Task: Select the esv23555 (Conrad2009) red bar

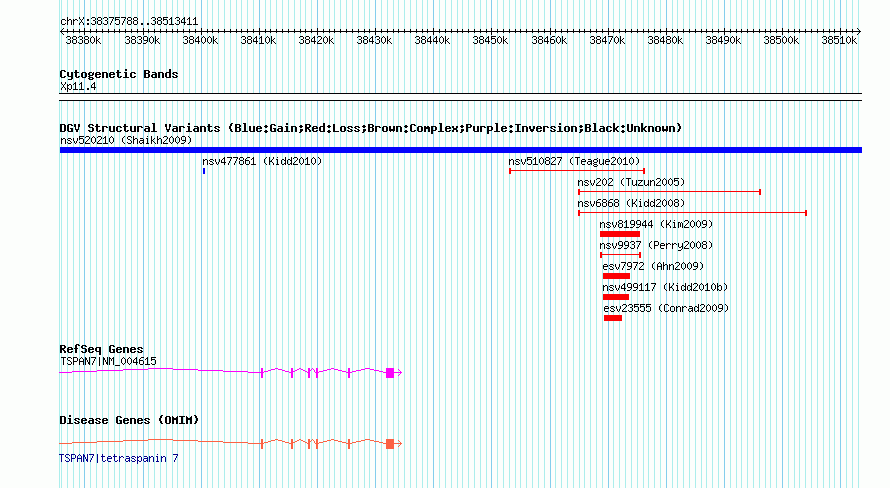Action: (x=613, y=318)
